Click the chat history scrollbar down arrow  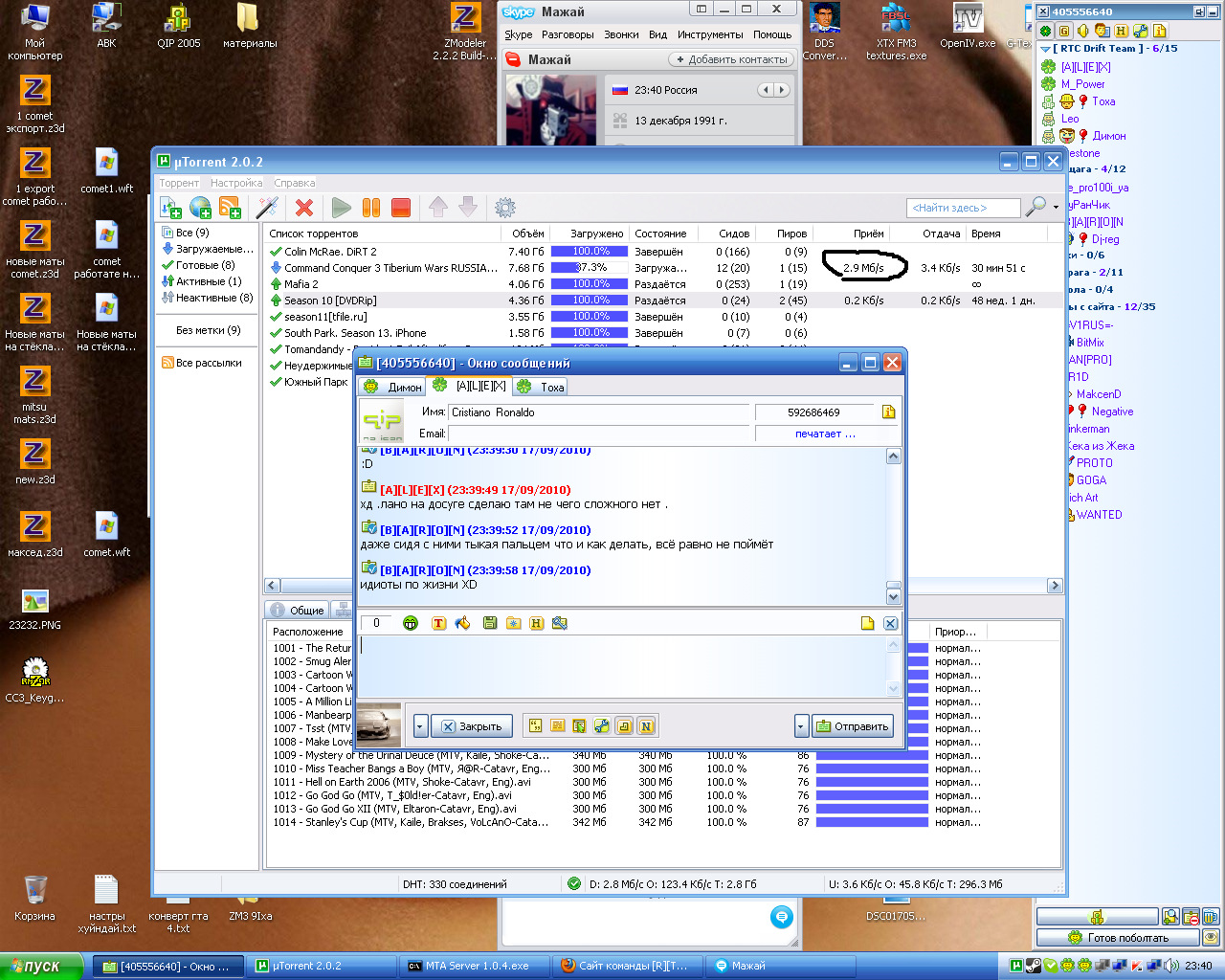(893, 596)
